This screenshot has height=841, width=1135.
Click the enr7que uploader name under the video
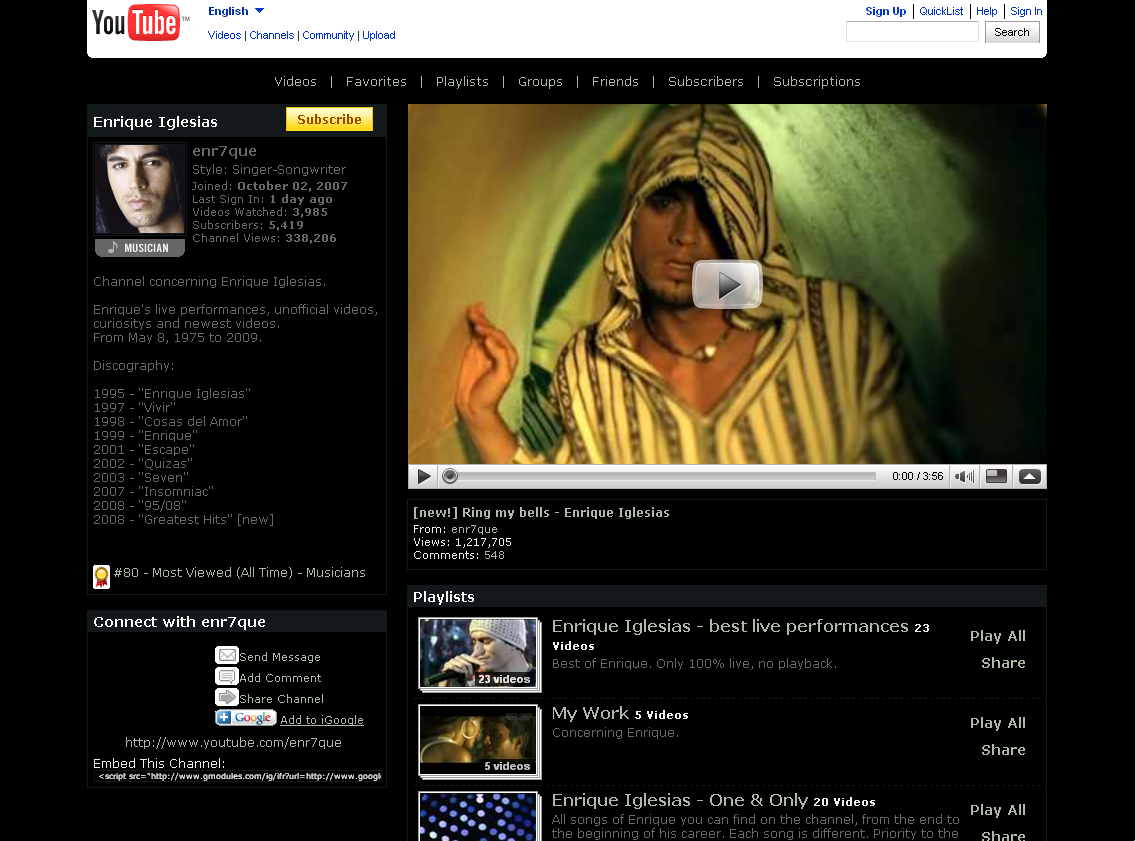tap(474, 529)
